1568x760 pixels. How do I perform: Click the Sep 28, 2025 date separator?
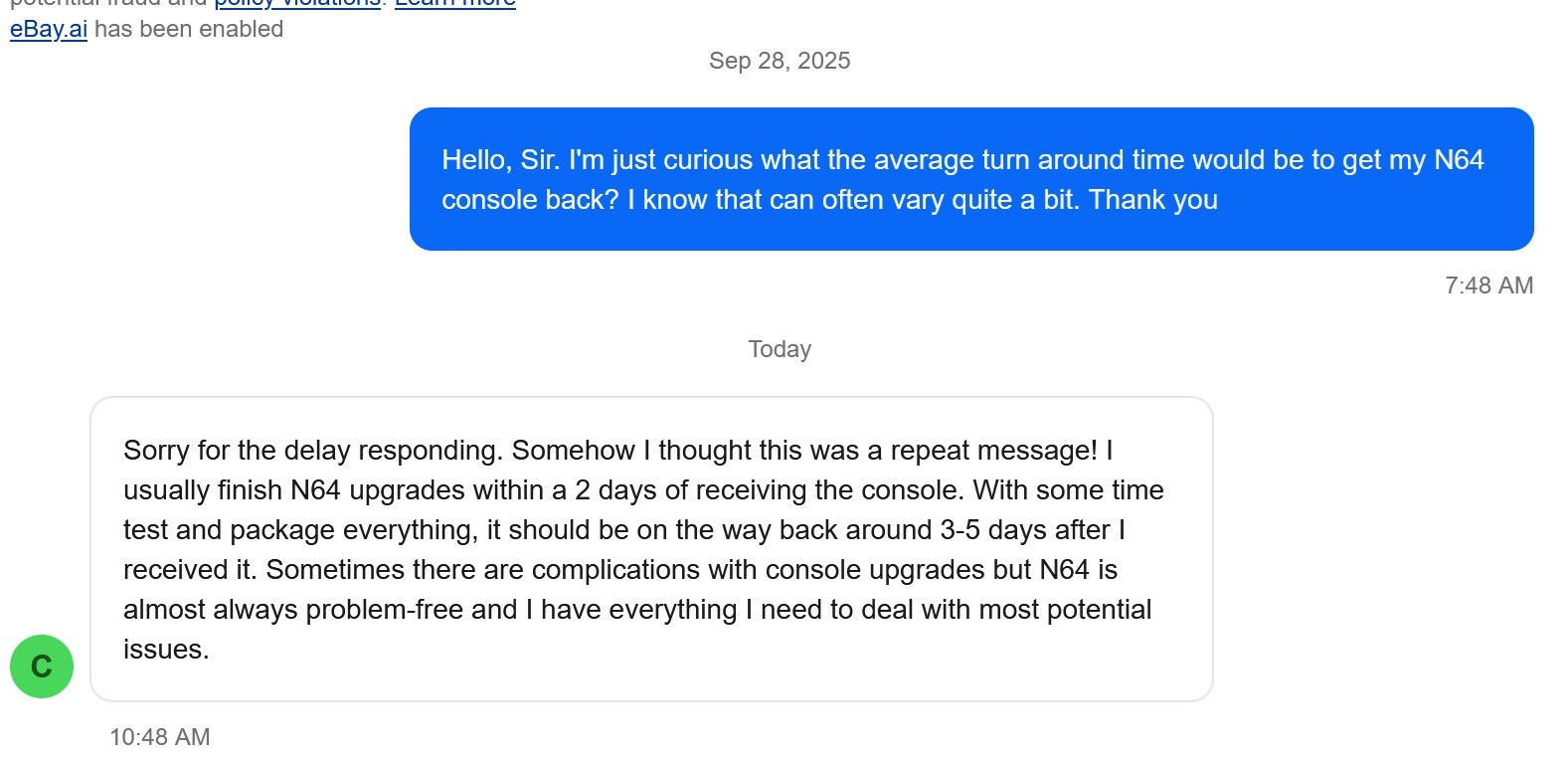click(x=780, y=61)
